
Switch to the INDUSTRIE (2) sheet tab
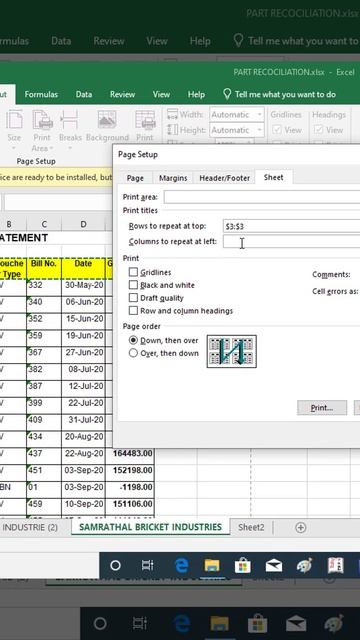coord(30,527)
